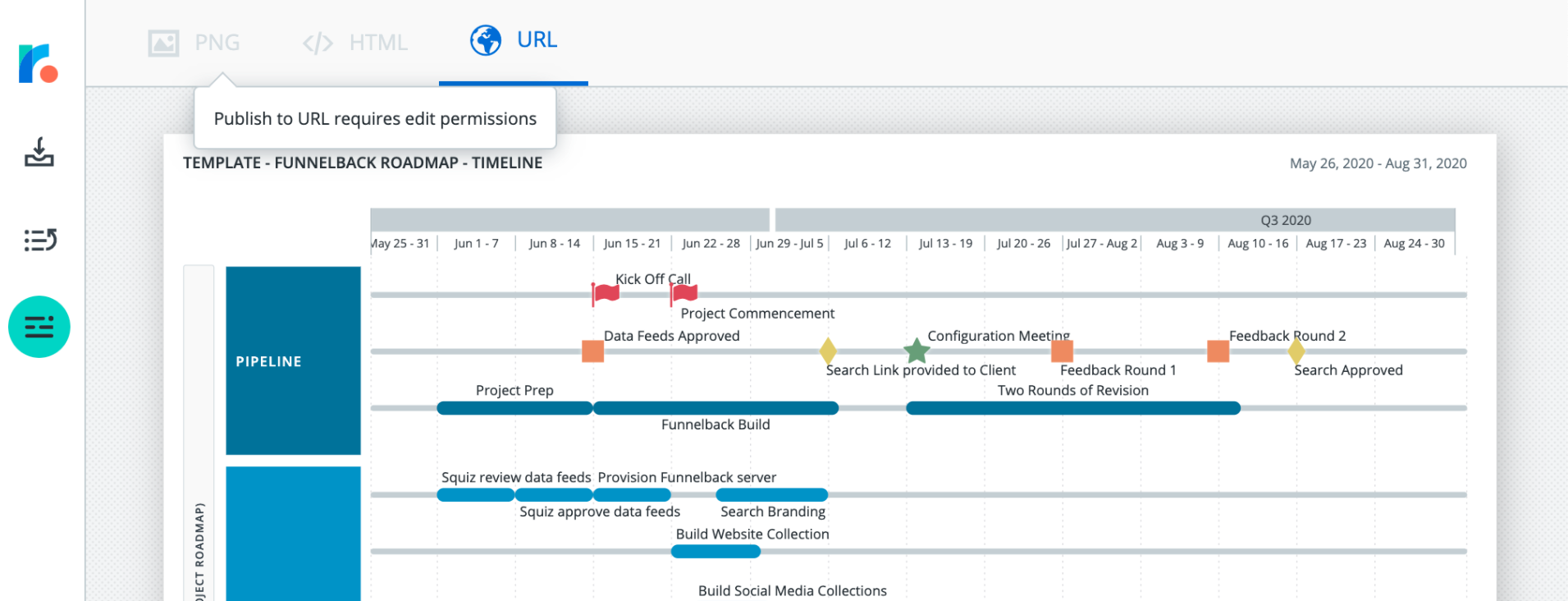The width and height of the screenshot is (1568, 601).
Task: Click the HTML code brackets icon
Action: pos(318,43)
